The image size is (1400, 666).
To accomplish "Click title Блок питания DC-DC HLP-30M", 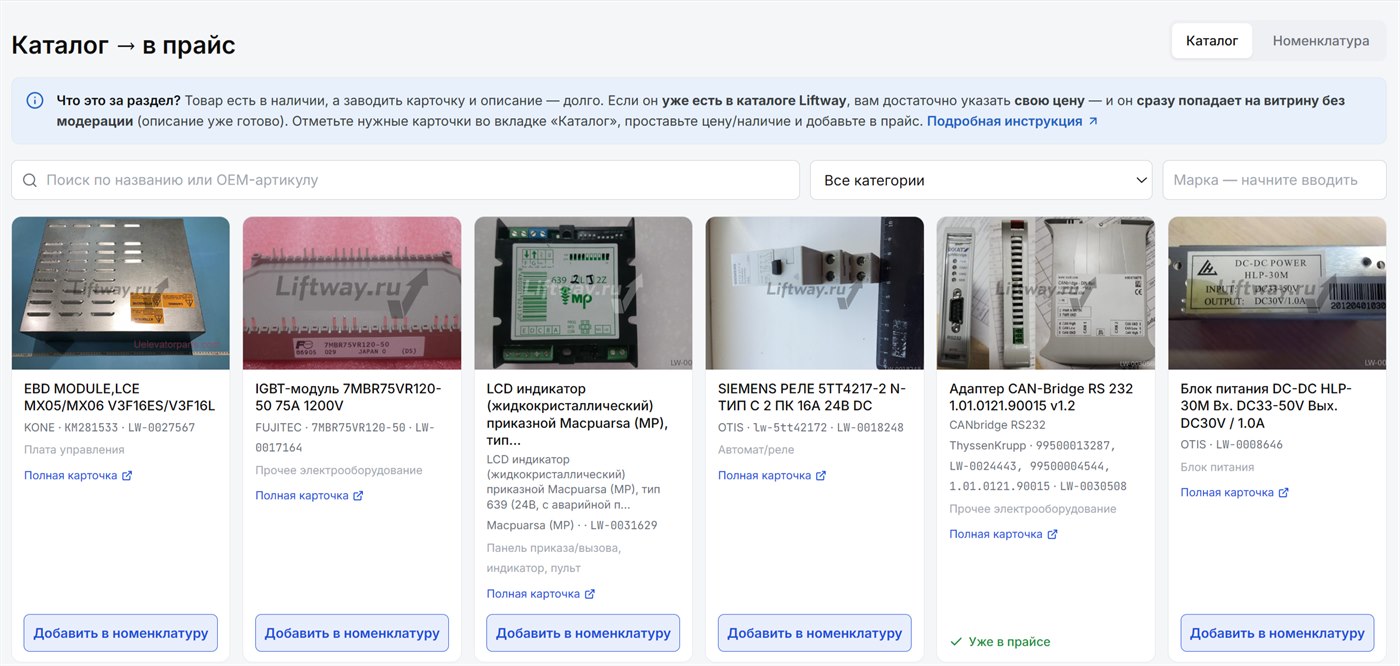I will click(x=1266, y=405).
